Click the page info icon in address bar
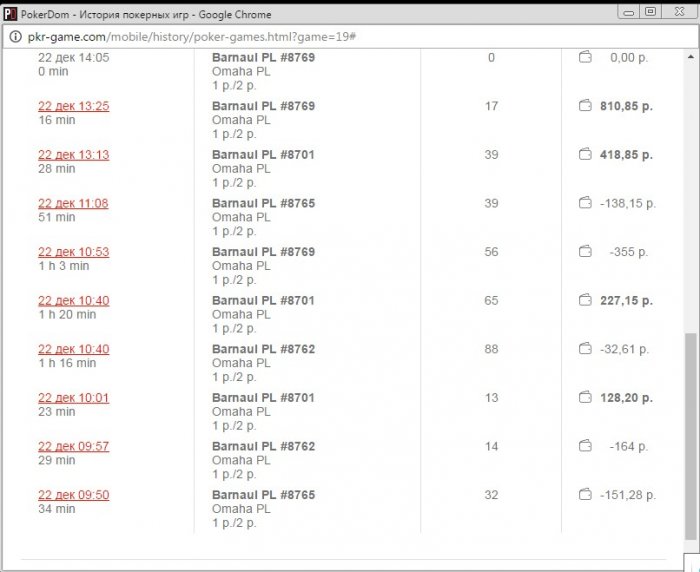The image size is (700, 572). click(x=13, y=36)
